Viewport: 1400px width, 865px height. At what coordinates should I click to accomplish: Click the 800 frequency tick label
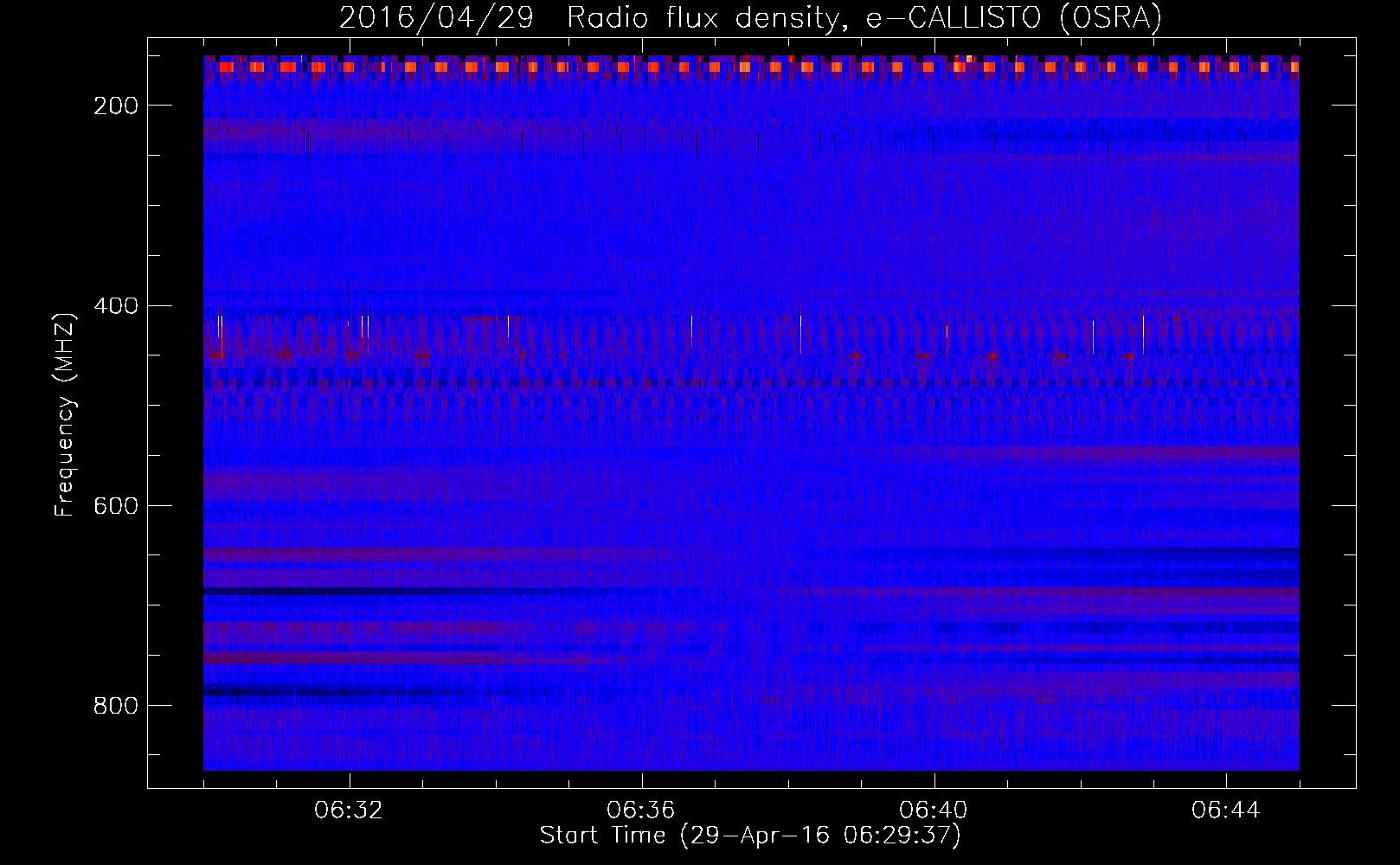(x=116, y=705)
